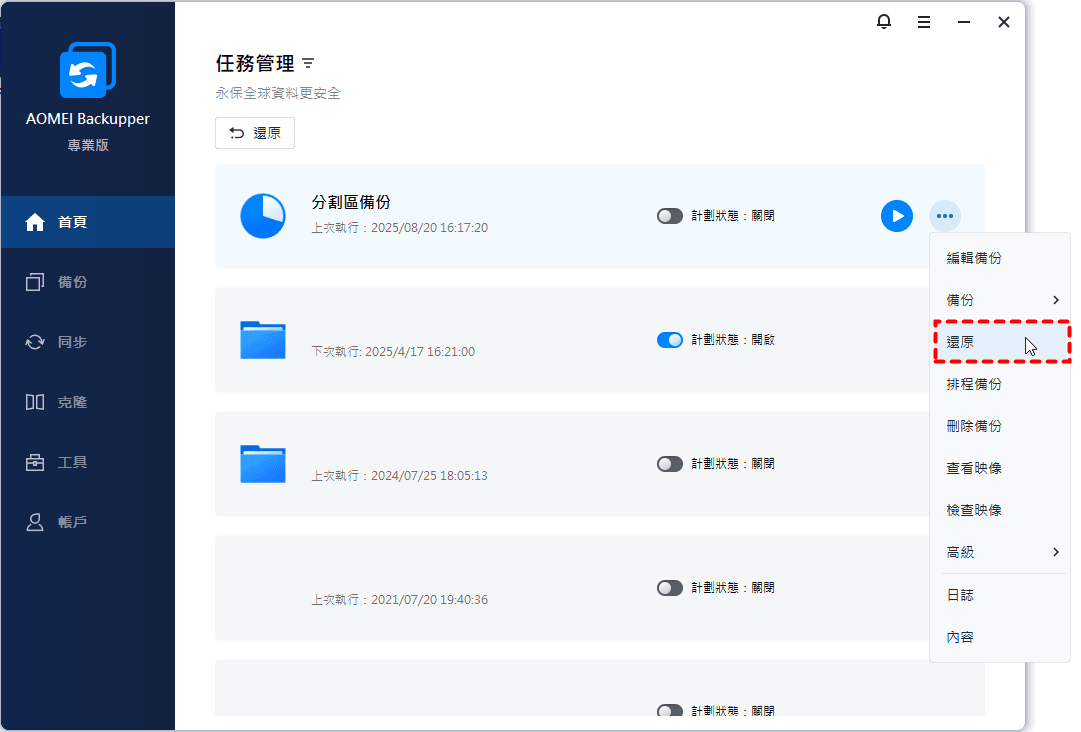Image resolution: width=1081 pixels, height=732 pixels.
Task: Click the 任務管理 heading
Action: [255, 63]
